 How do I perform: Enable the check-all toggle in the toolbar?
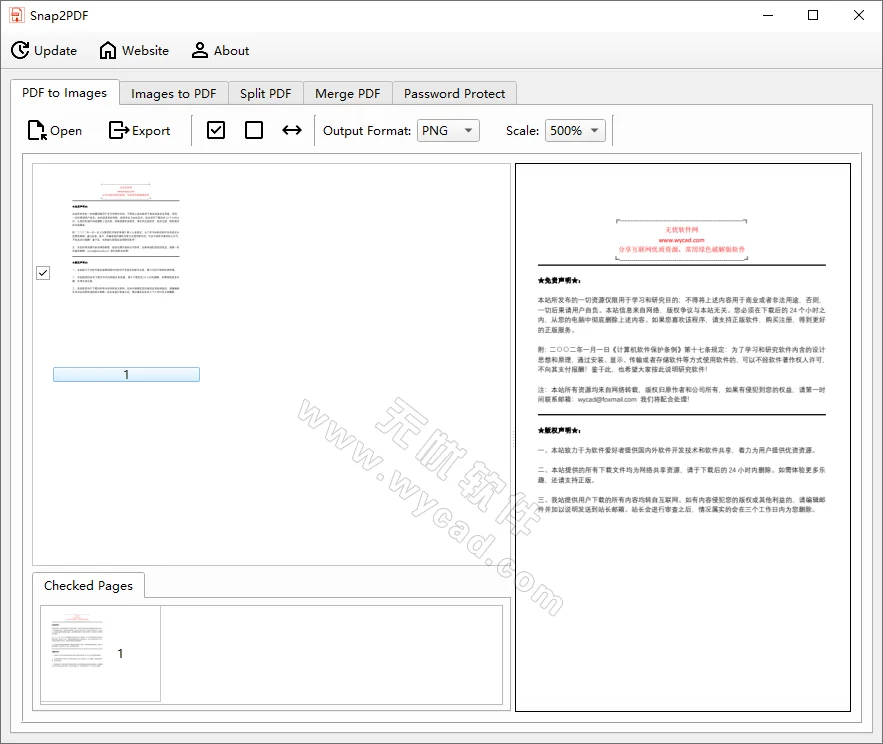click(215, 129)
